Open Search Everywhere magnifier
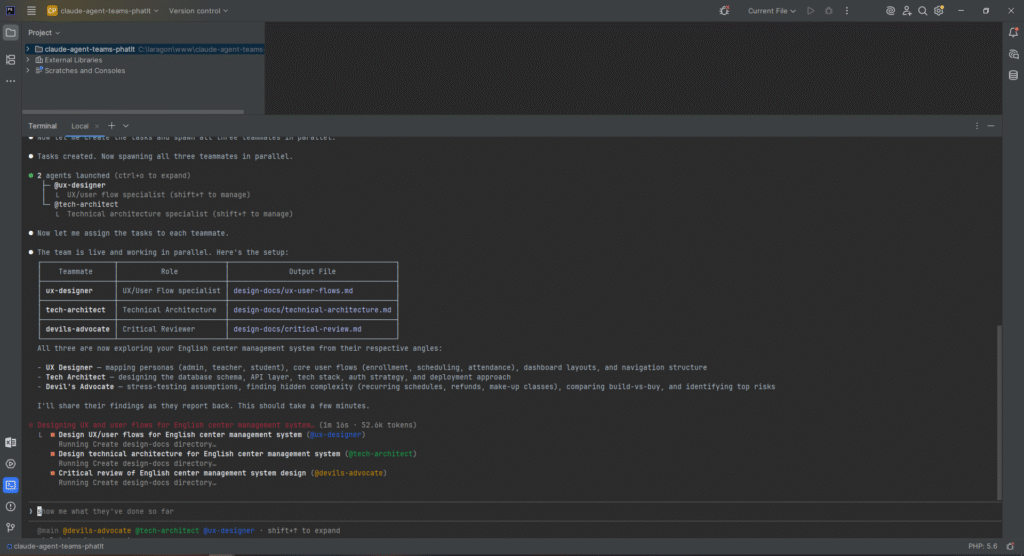This screenshot has height=556, width=1024. pyautogui.click(x=923, y=11)
